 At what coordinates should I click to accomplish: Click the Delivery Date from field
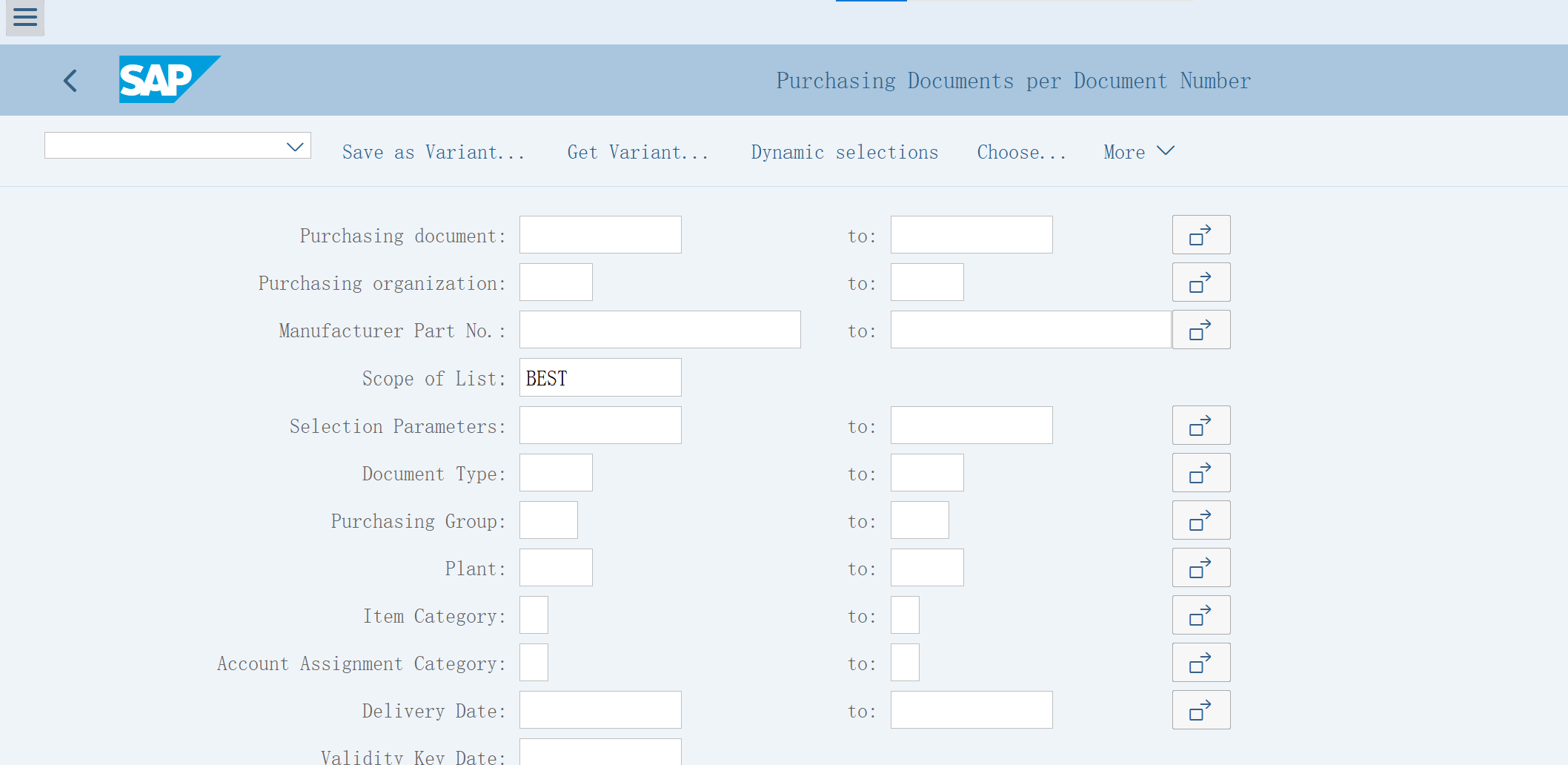click(600, 709)
